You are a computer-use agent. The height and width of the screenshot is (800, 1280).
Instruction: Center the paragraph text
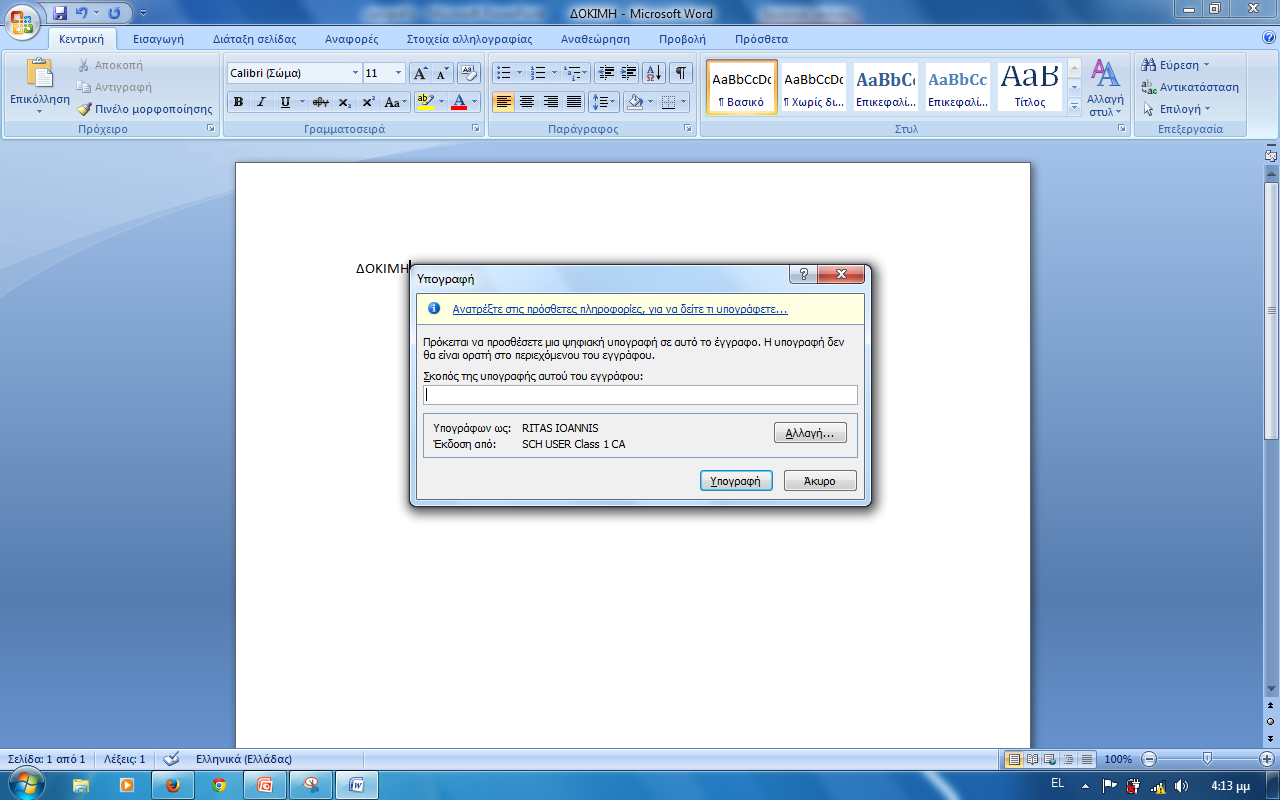pyautogui.click(x=526, y=102)
